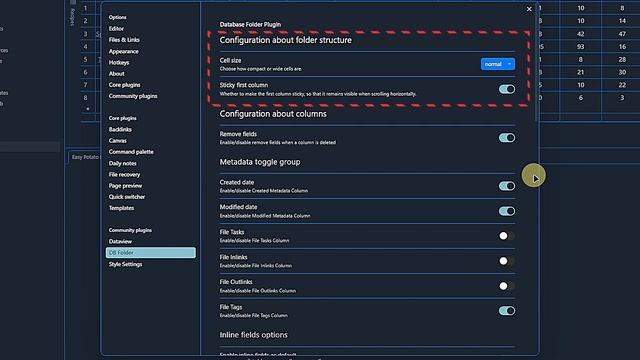Disable Created date metadata column
This screenshot has width=640, height=360.
(507, 186)
